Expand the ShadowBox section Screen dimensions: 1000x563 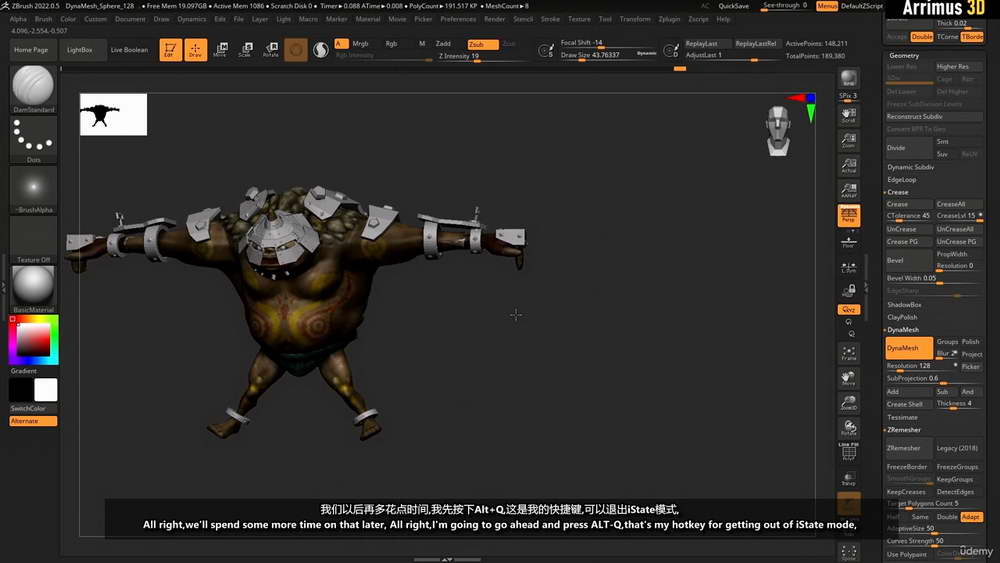904,305
